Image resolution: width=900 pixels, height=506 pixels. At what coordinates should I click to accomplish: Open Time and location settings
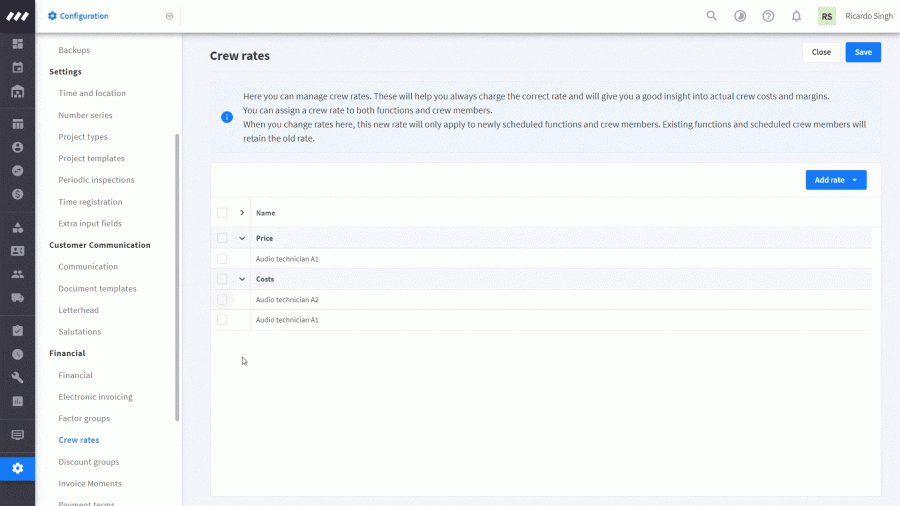pyautogui.click(x=92, y=93)
